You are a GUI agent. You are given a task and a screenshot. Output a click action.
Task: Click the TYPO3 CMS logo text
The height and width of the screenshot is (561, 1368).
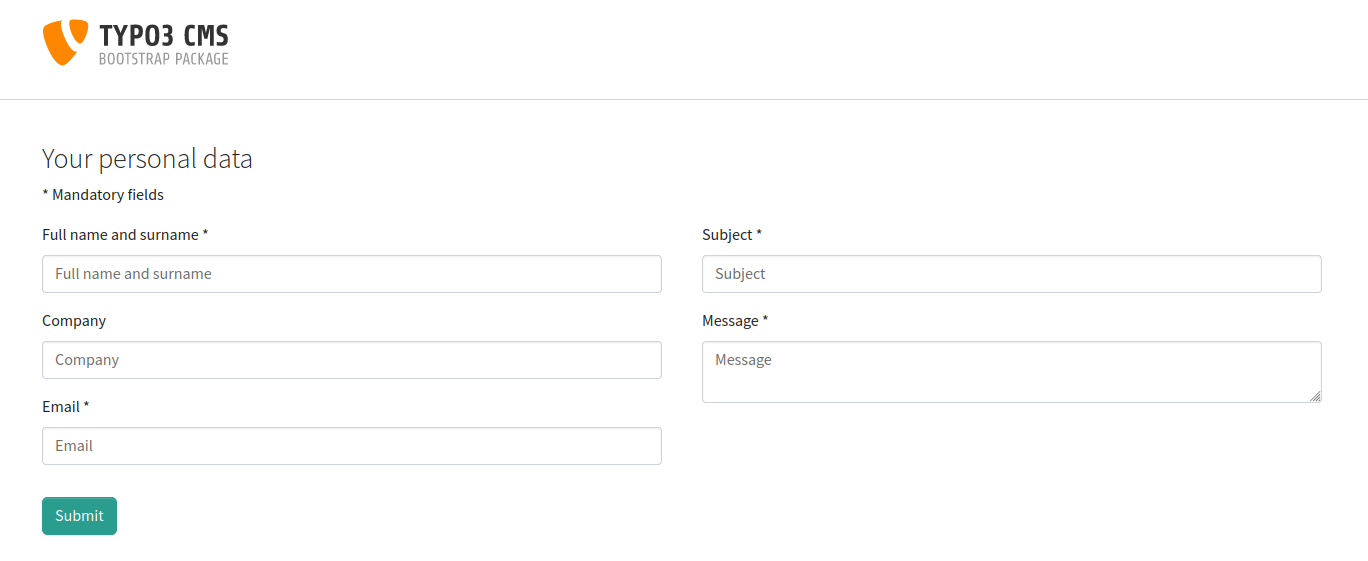[164, 36]
